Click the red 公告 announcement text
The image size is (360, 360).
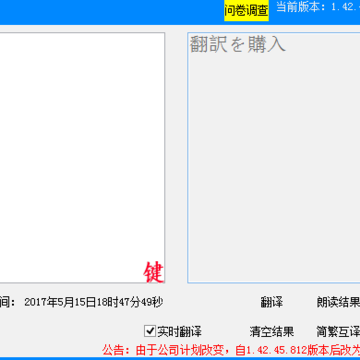coord(231,350)
